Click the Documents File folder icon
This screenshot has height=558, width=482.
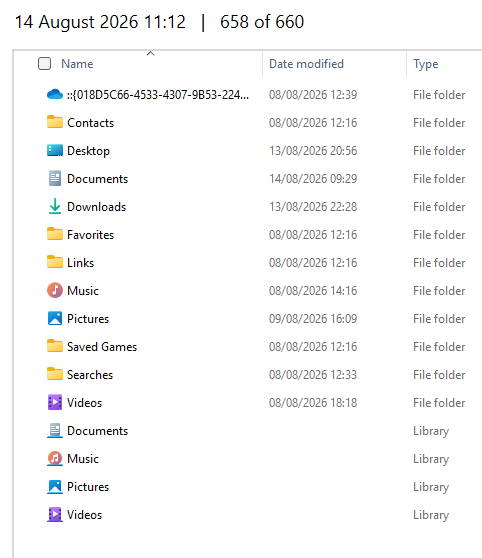click(x=55, y=179)
